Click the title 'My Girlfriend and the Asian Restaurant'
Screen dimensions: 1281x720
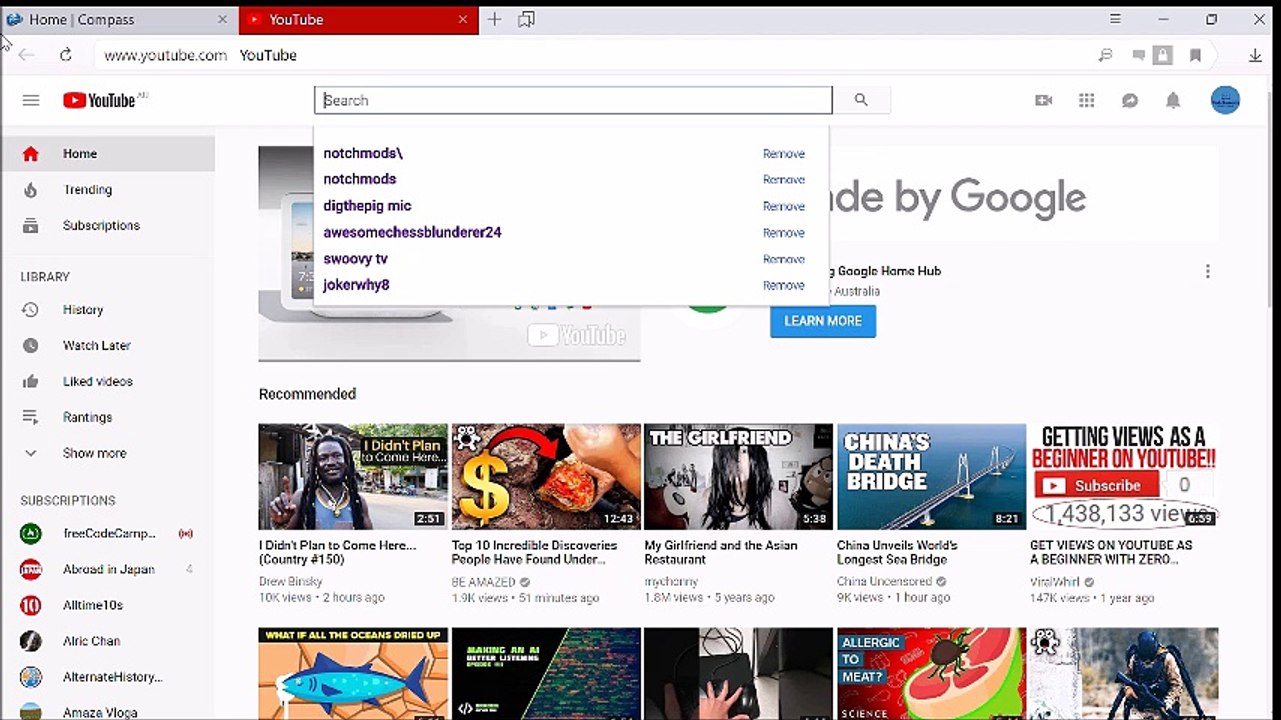[x=721, y=552]
